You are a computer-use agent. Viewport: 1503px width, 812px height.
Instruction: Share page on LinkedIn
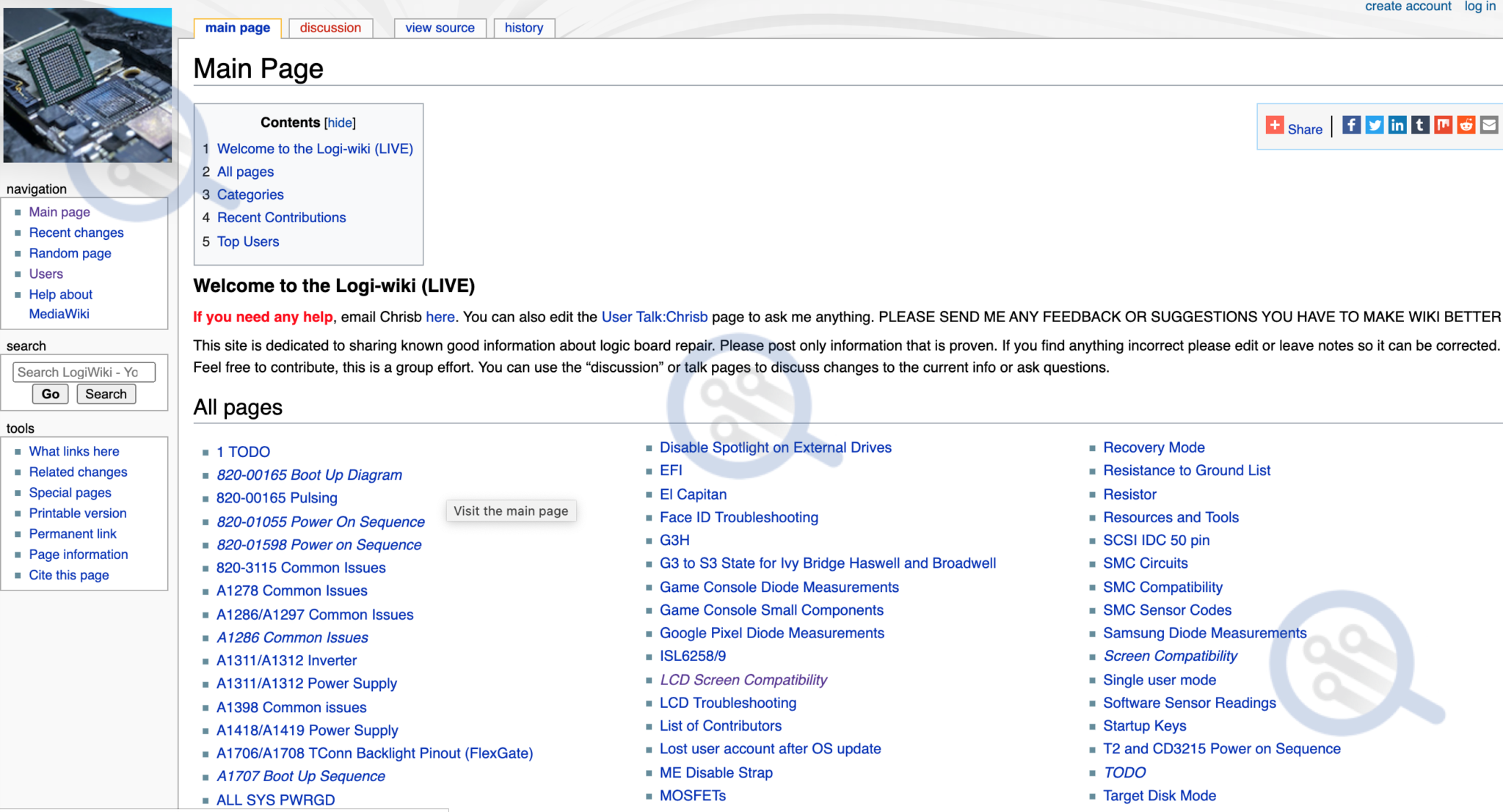[x=1397, y=125]
